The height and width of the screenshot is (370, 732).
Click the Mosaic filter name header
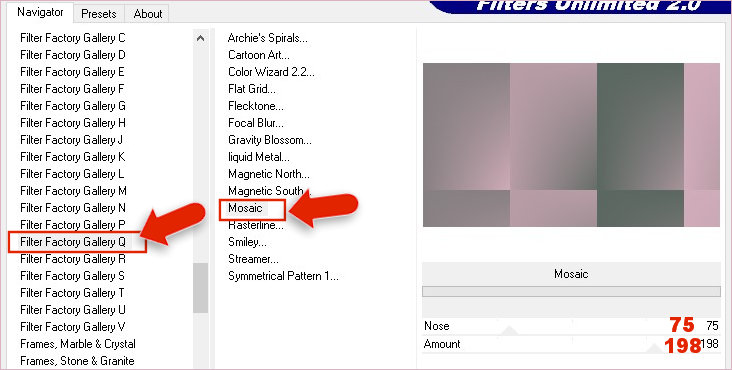pos(571,274)
